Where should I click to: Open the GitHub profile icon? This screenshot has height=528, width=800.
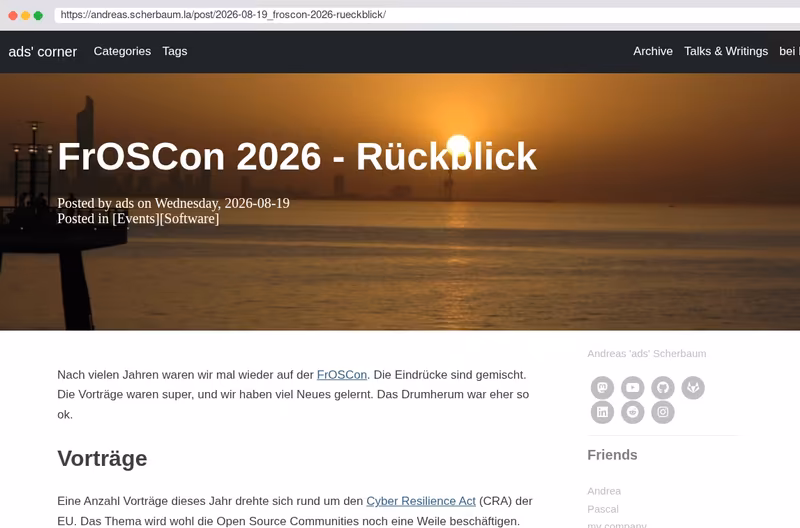pyautogui.click(x=663, y=388)
